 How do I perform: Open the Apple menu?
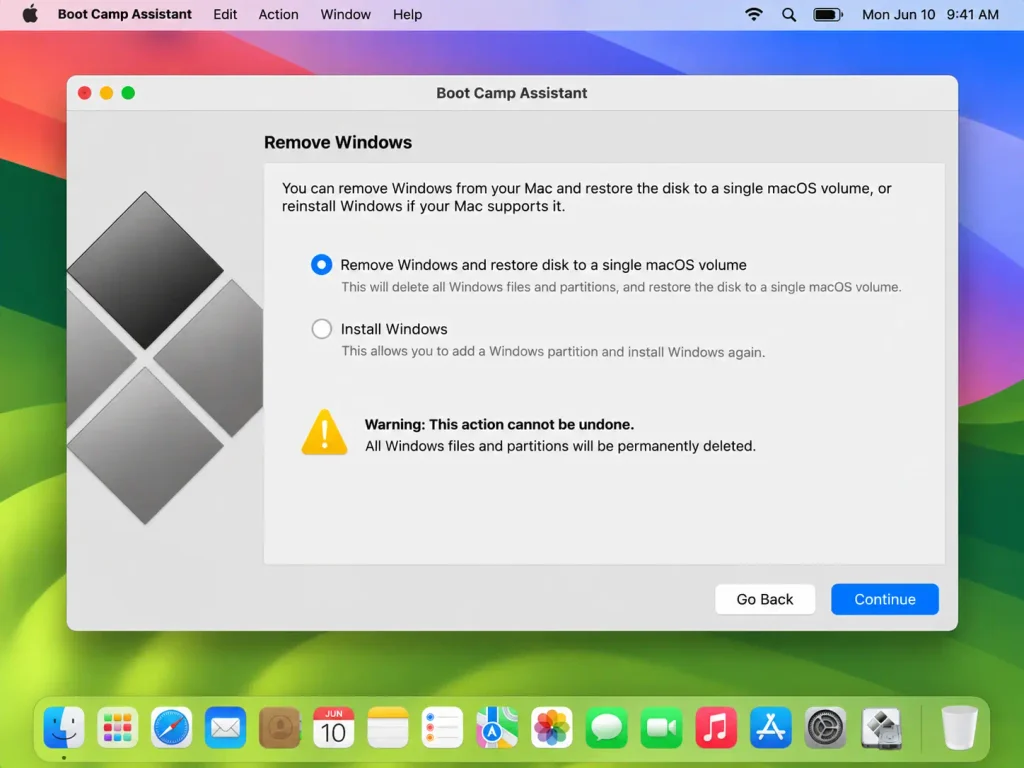(30, 14)
